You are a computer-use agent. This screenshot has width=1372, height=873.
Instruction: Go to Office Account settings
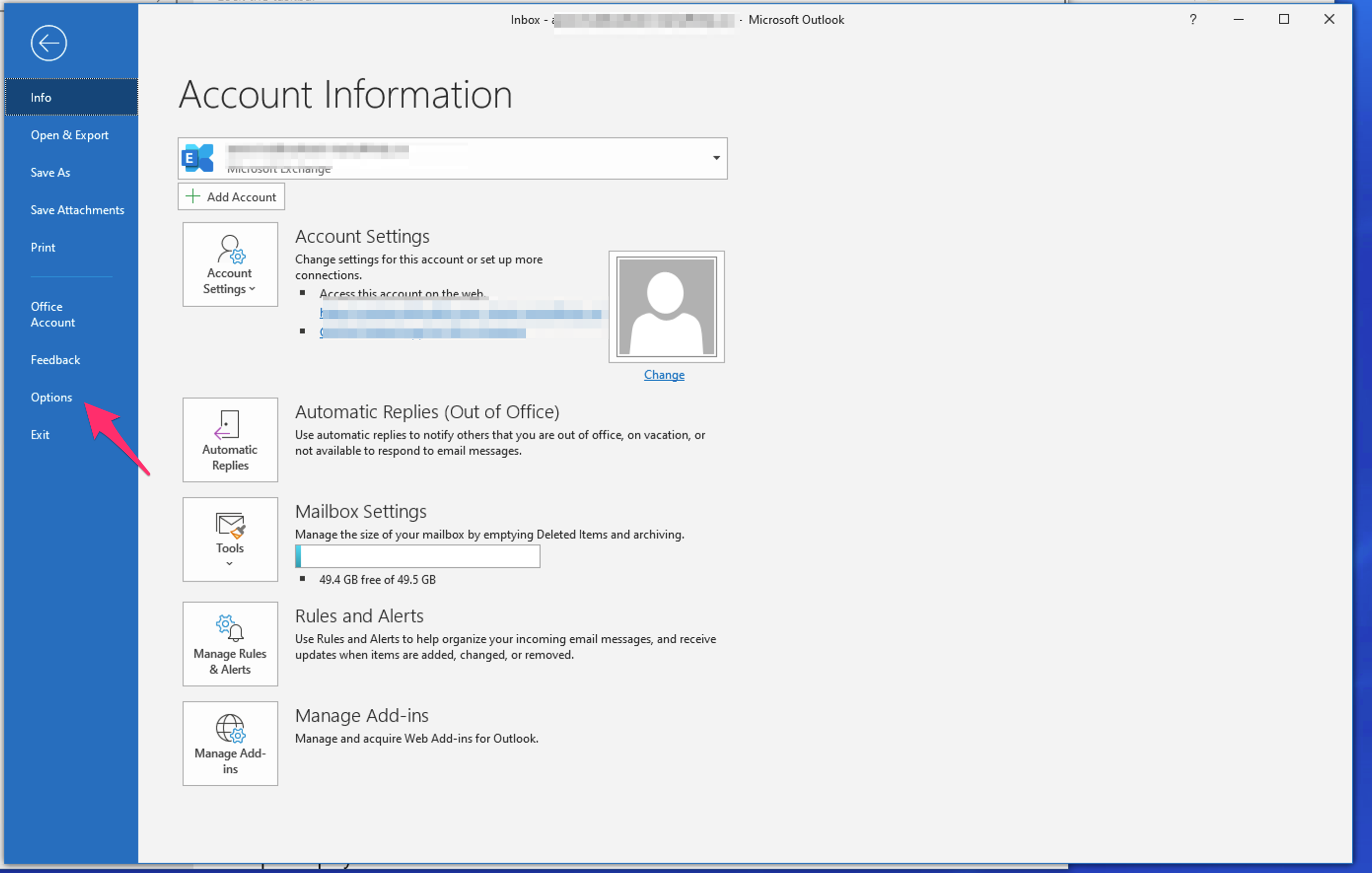52,314
